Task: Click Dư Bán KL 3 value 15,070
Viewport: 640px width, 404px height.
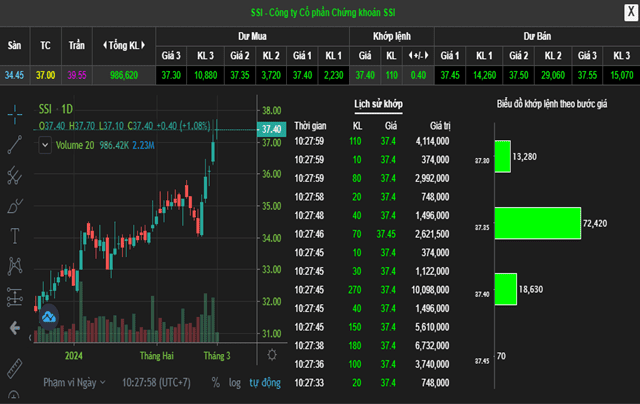Action: [622, 75]
